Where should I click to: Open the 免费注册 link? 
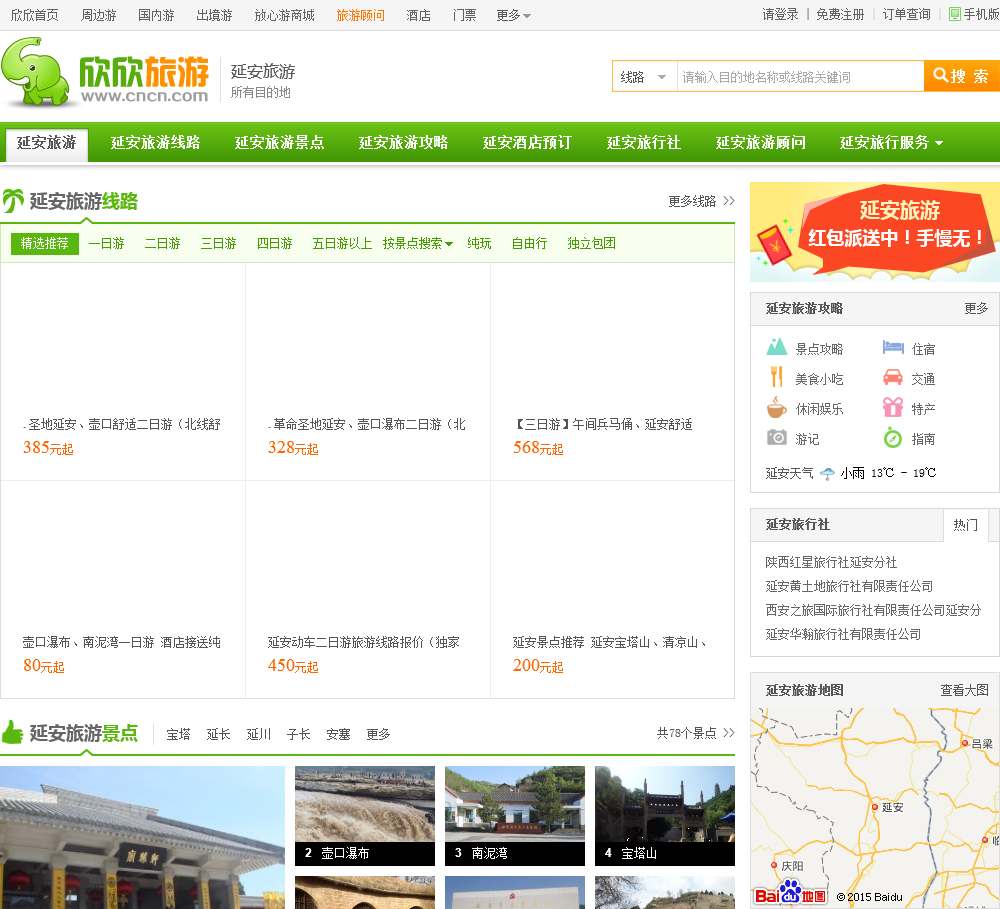(840, 15)
